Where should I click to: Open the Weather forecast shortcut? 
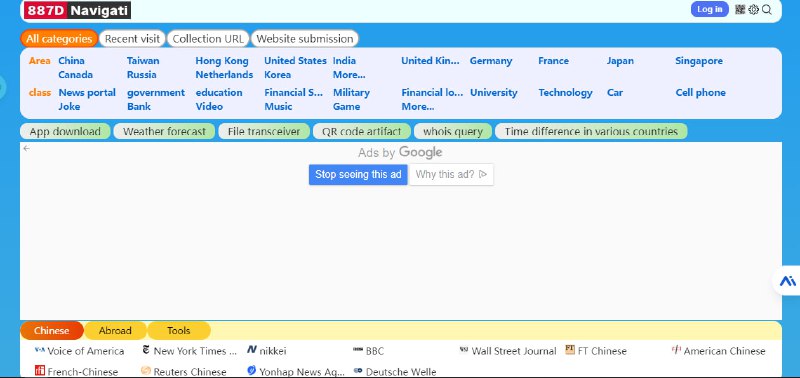[164, 132]
